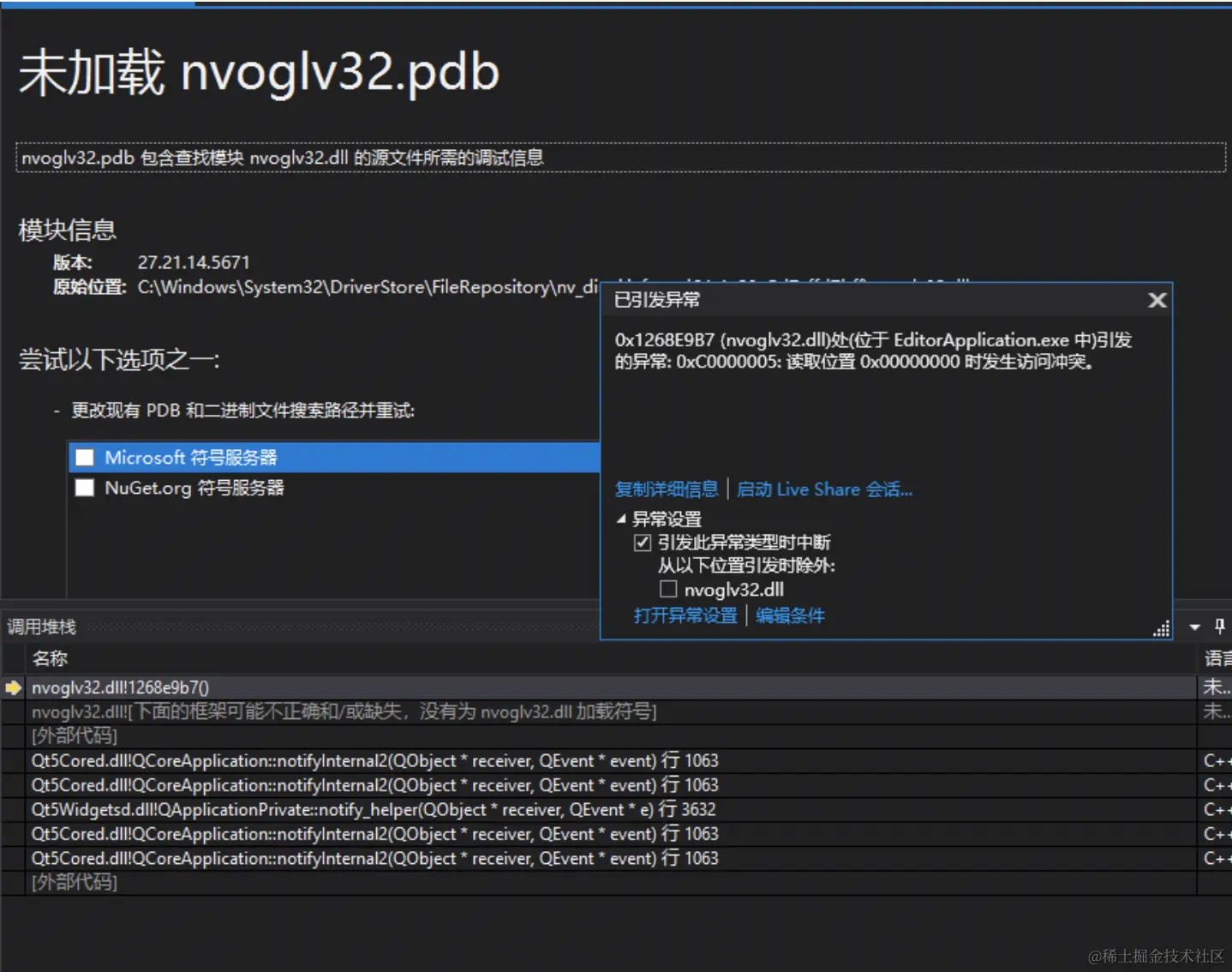Image resolution: width=1232 pixels, height=972 pixels.
Task: Click the exception popup resize grip
Action: click(1162, 629)
